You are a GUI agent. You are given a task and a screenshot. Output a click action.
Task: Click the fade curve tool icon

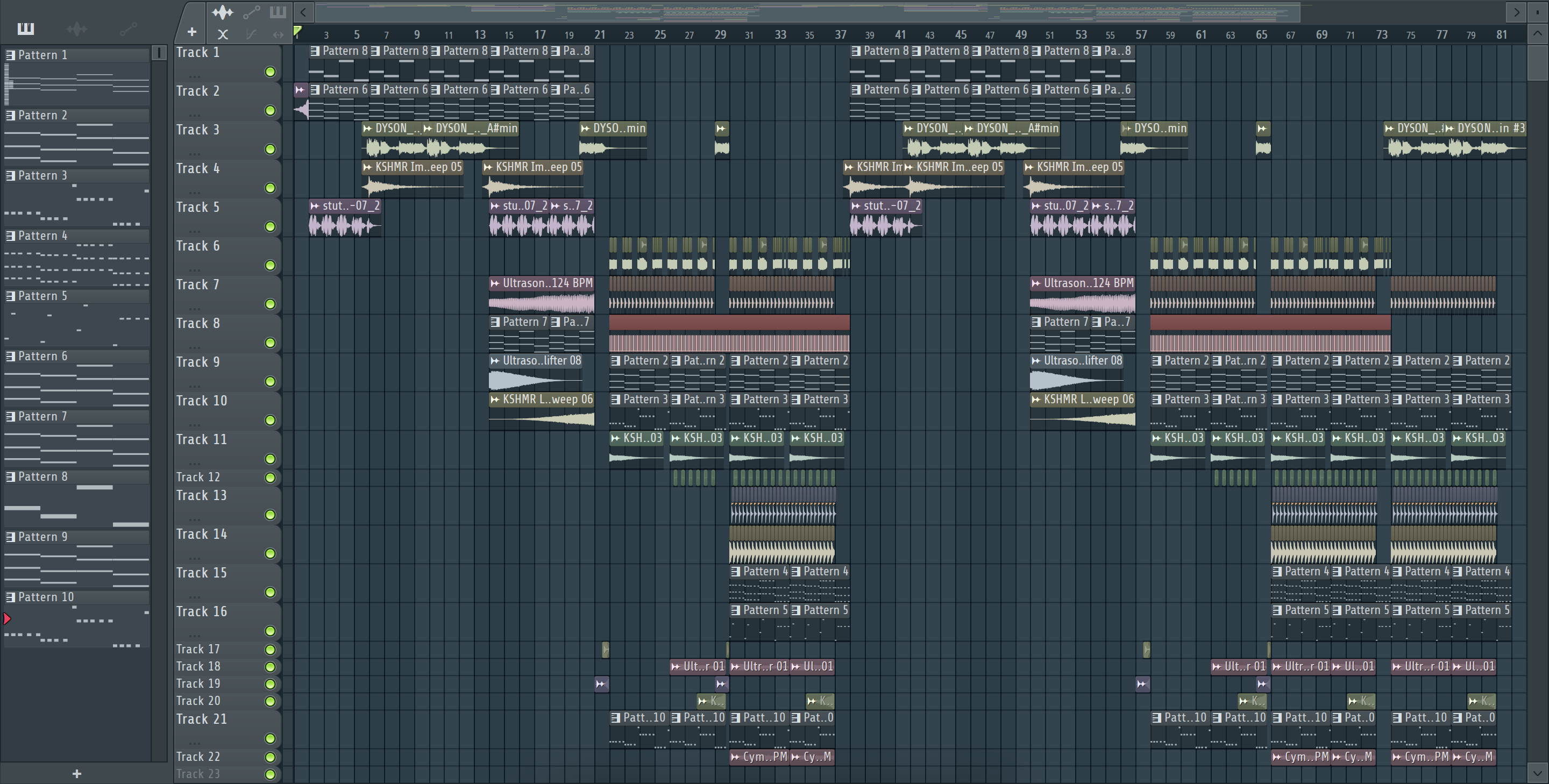point(251,35)
